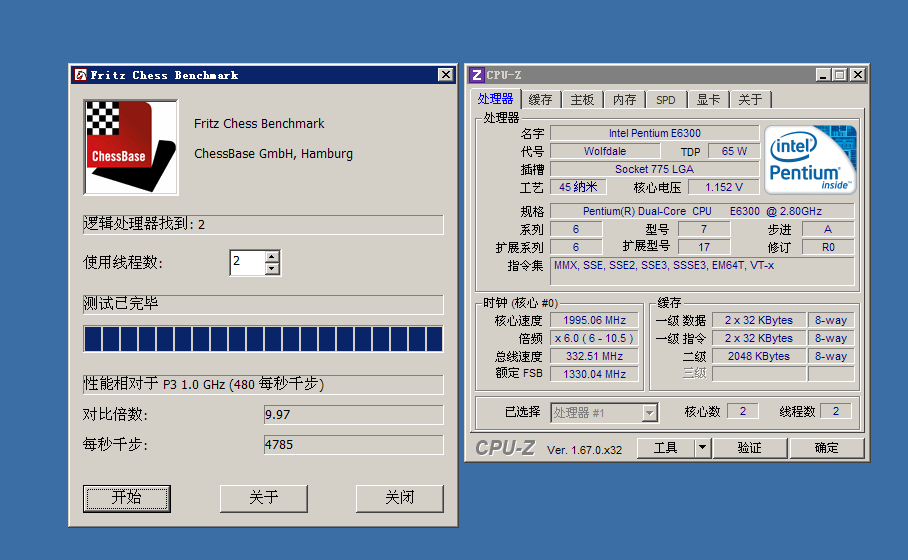Viewport: 908px width, 560px height.
Task: Open the 显卡 tab in CPU-Z
Action: (x=708, y=100)
